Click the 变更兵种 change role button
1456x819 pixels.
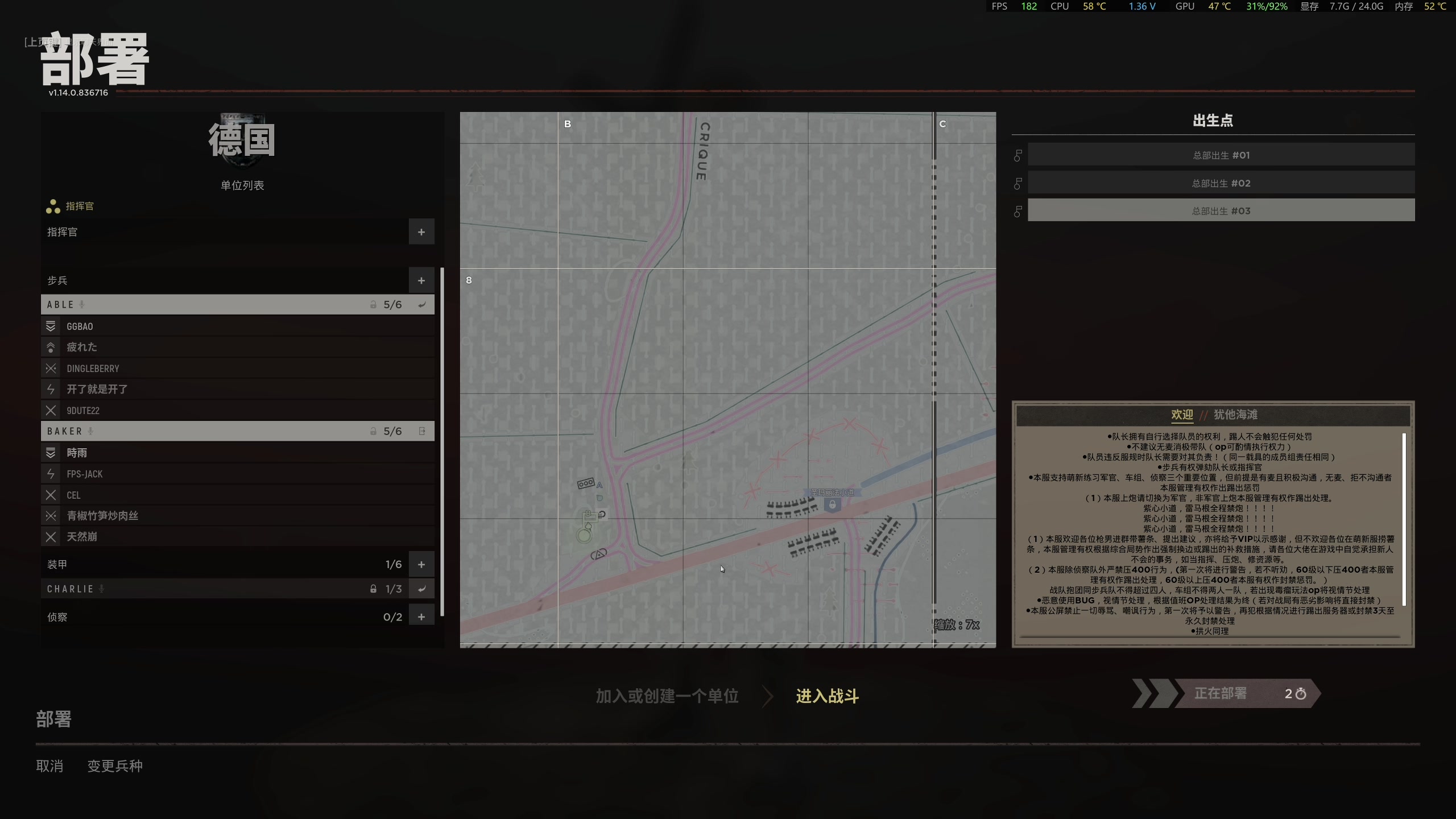pos(115,766)
